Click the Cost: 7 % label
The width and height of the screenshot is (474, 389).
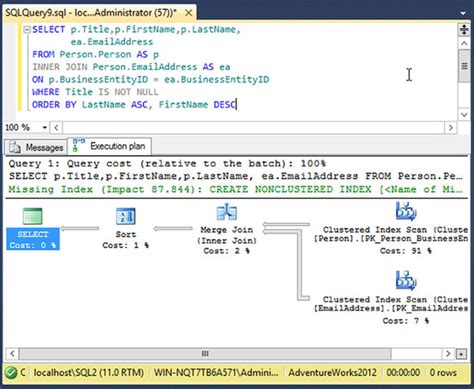pyautogui.click(x=406, y=321)
